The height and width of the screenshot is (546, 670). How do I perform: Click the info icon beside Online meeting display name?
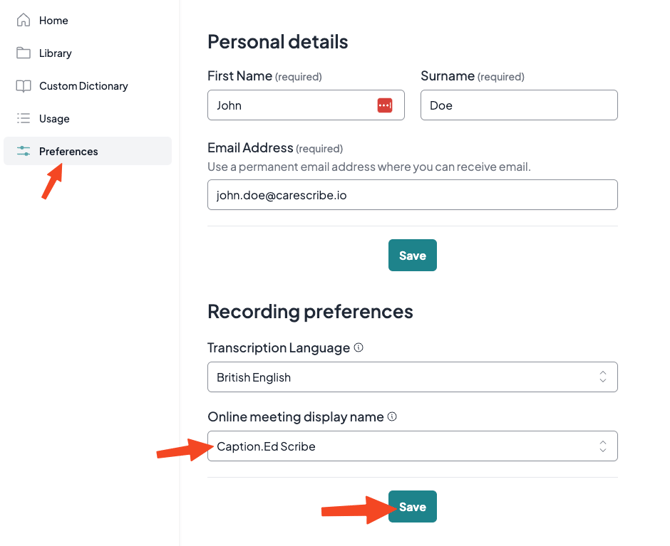coord(392,417)
